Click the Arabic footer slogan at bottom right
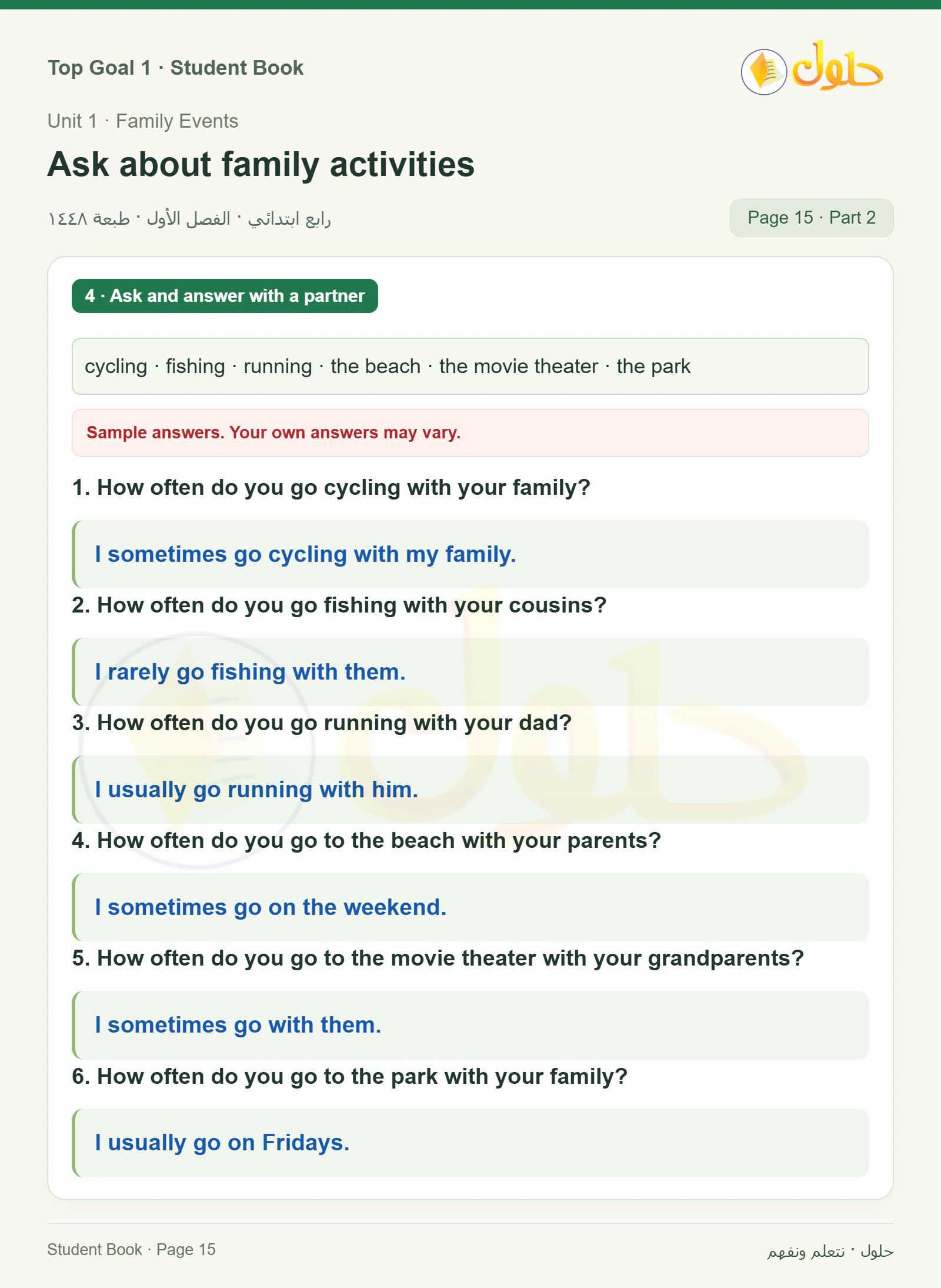Screen dimensions: 941x1288 click(830, 1251)
